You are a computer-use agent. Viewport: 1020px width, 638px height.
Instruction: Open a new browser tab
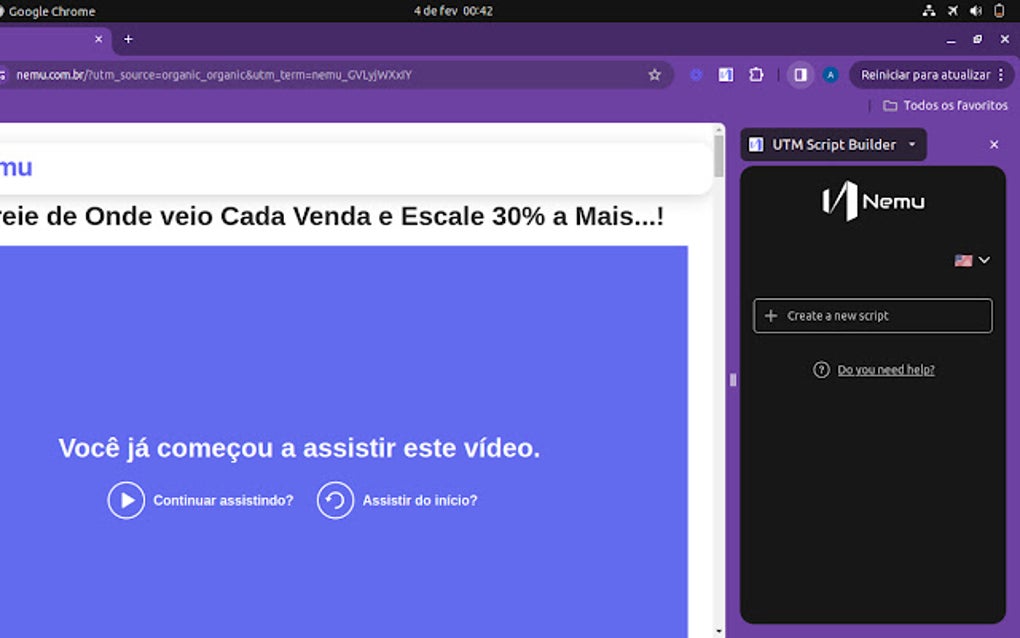coord(127,39)
